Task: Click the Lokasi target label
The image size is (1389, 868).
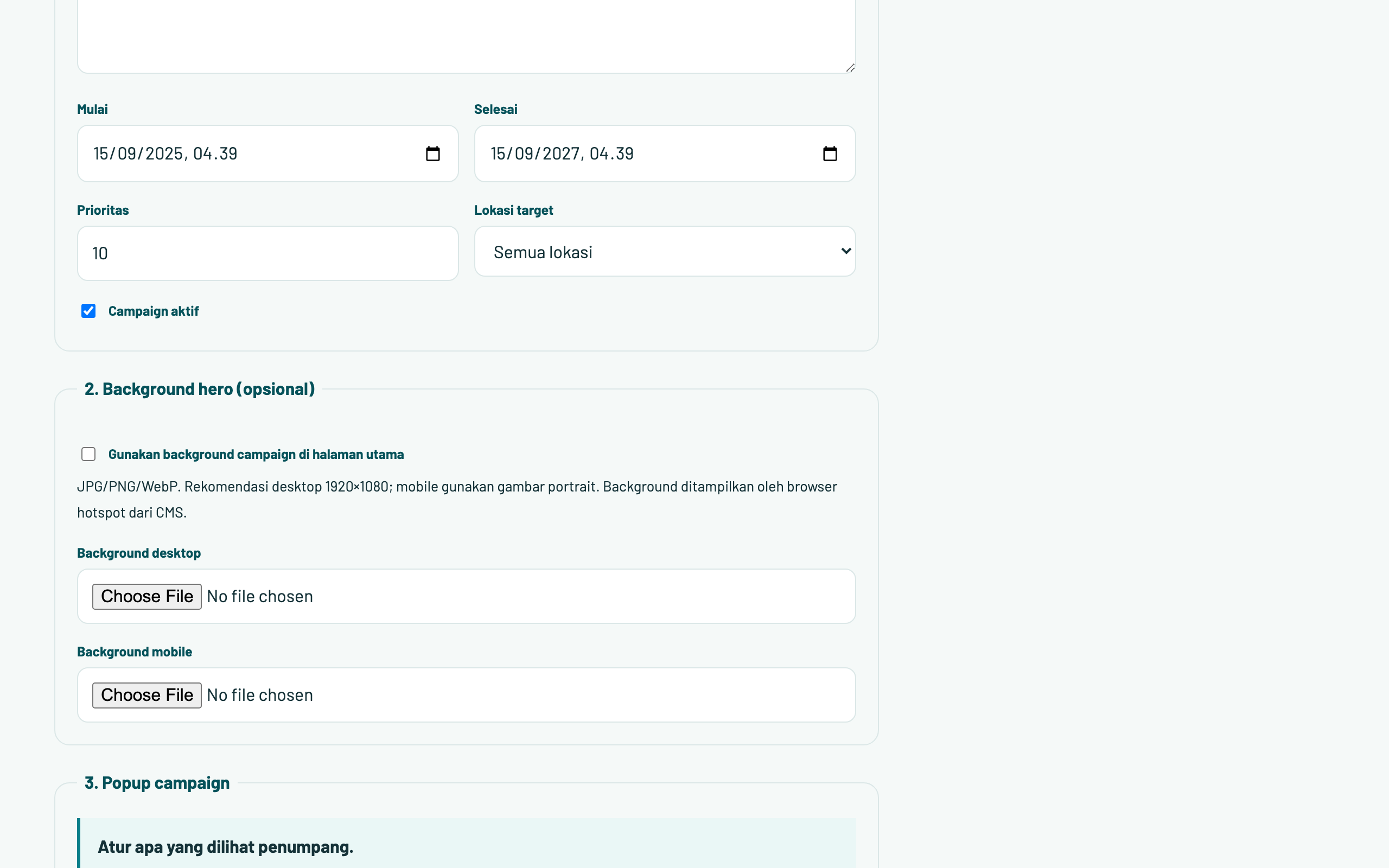Action: 513,210
